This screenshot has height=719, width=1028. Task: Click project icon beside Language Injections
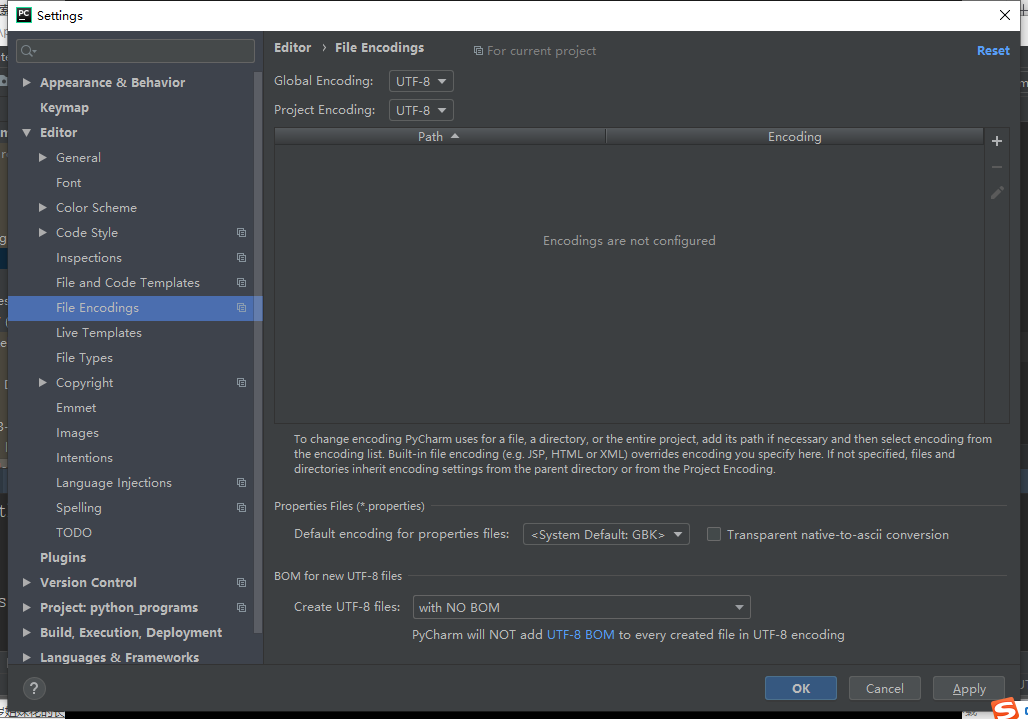tap(241, 483)
